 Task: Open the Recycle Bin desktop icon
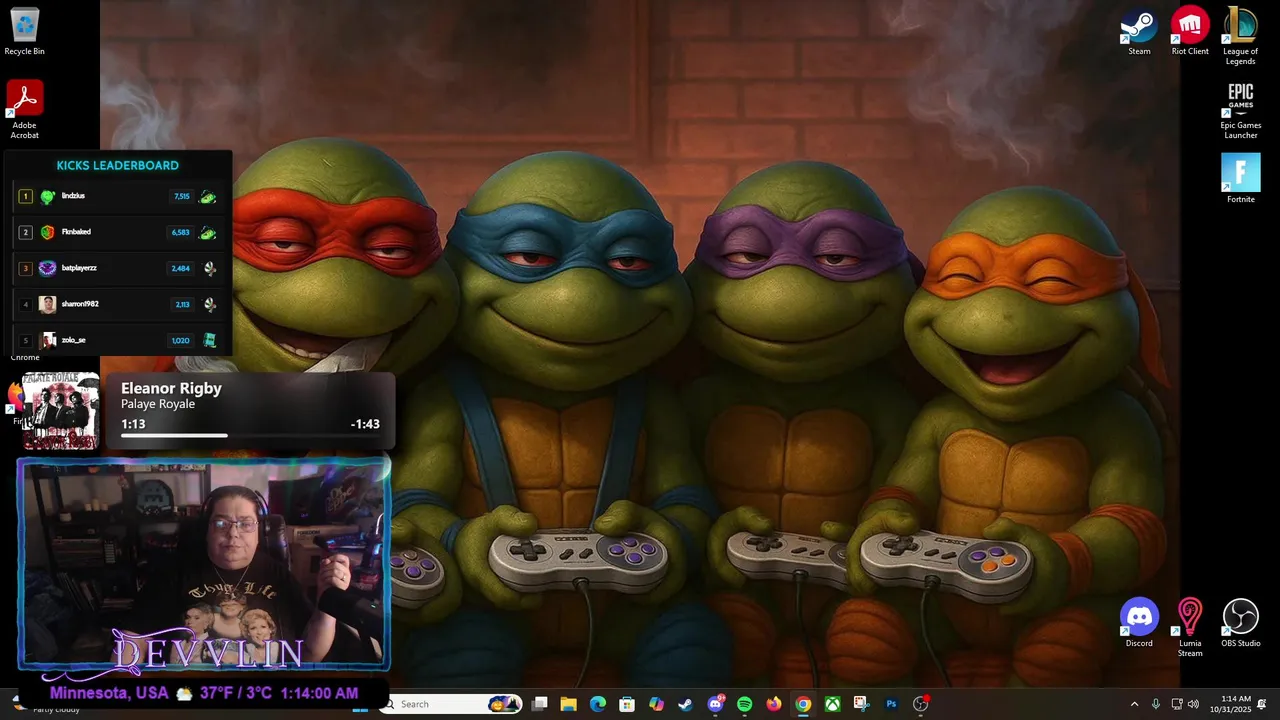tap(24, 31)
